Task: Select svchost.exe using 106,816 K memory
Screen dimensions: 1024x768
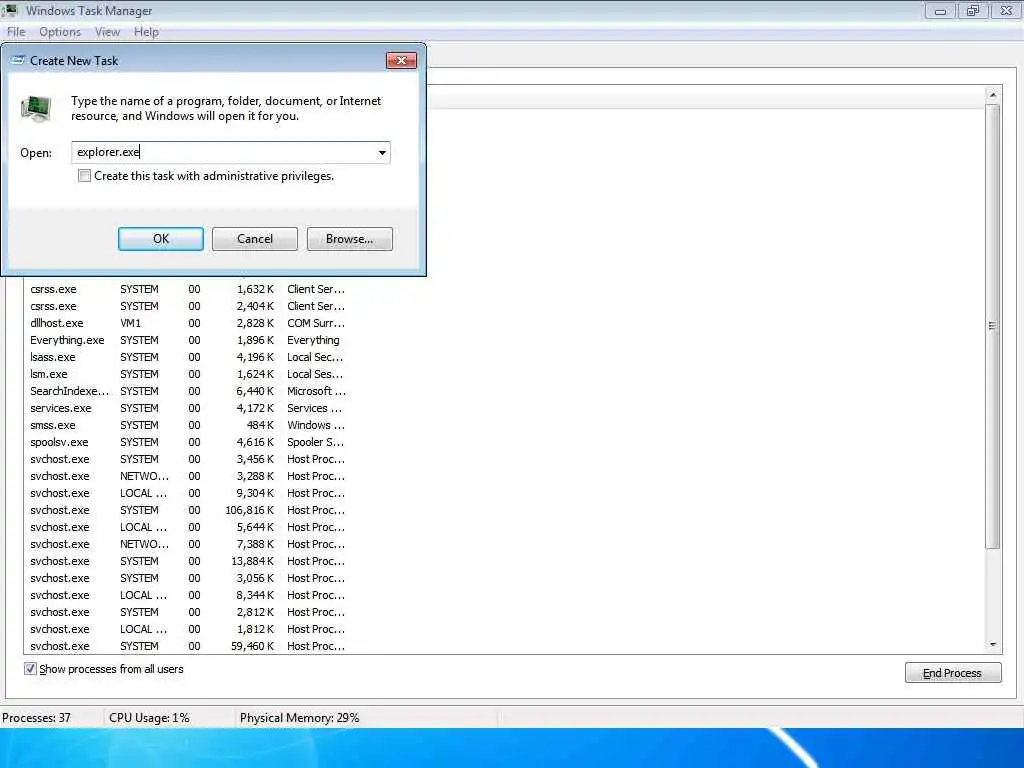Action: (187, 510)
